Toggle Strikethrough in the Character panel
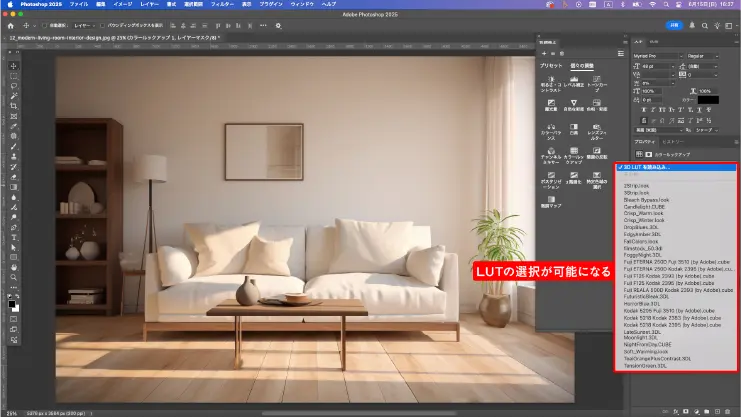The height and width of the screenshot is (418, 741). coord(708,110)
